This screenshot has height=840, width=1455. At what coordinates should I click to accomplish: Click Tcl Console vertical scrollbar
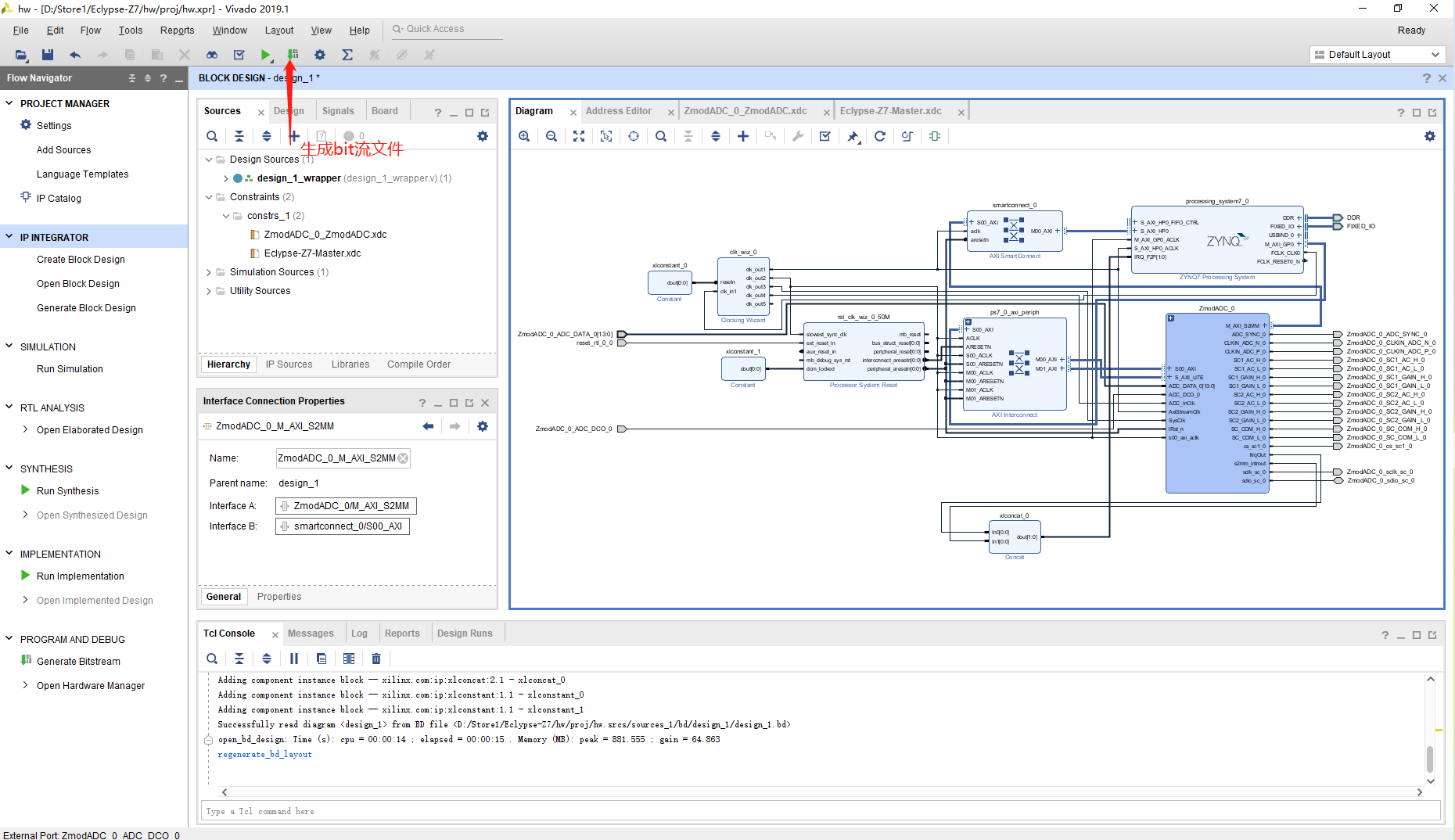tap(1430, 758)
